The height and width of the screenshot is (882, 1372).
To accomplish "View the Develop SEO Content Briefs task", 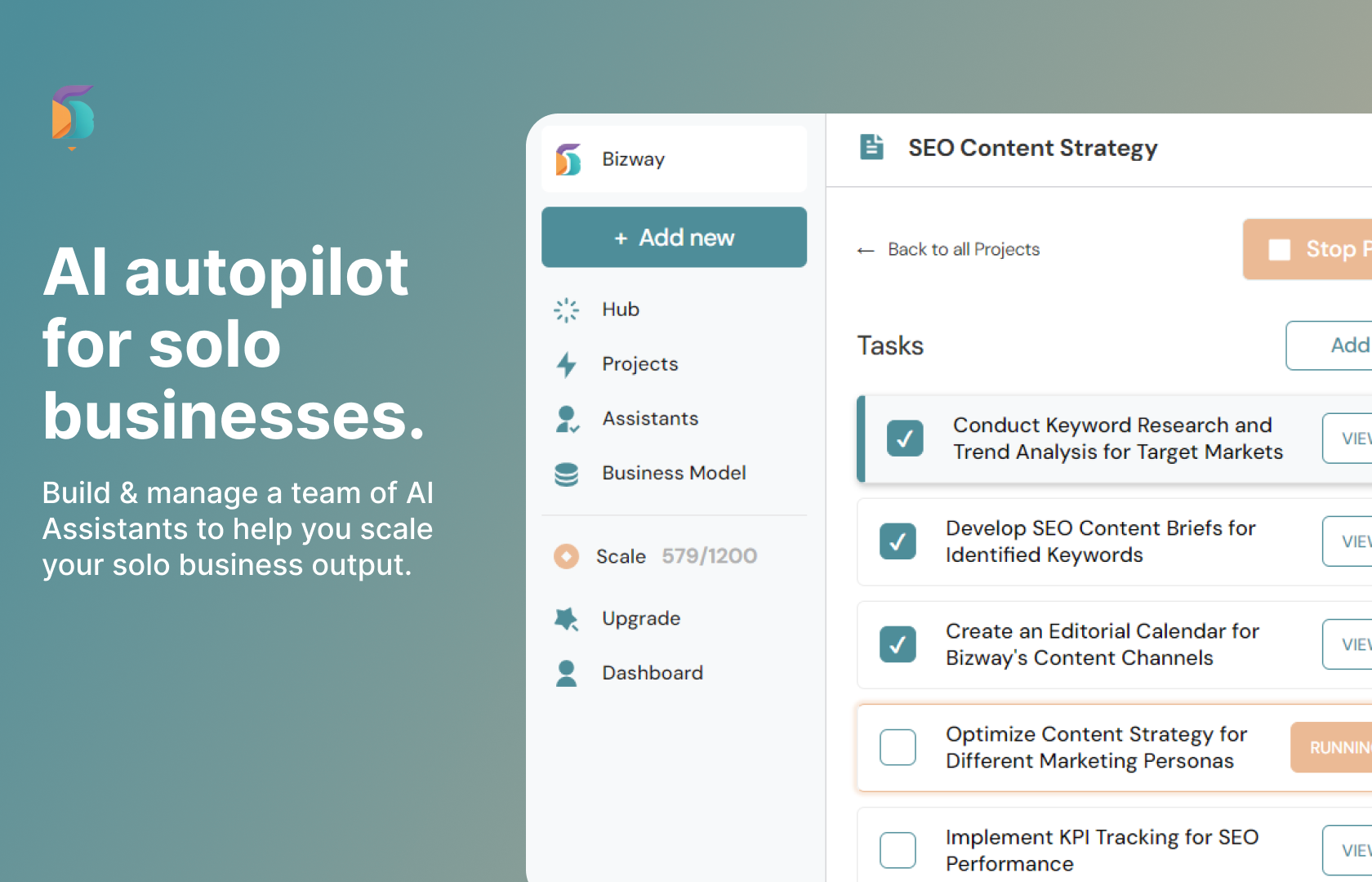I will click(x=1347, y=541).
